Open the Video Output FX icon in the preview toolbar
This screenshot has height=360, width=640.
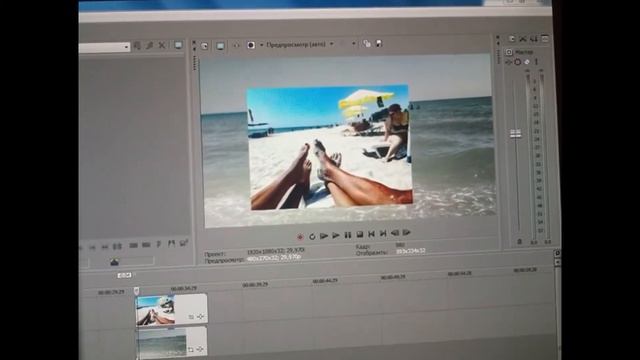click(x=236, y=45)
